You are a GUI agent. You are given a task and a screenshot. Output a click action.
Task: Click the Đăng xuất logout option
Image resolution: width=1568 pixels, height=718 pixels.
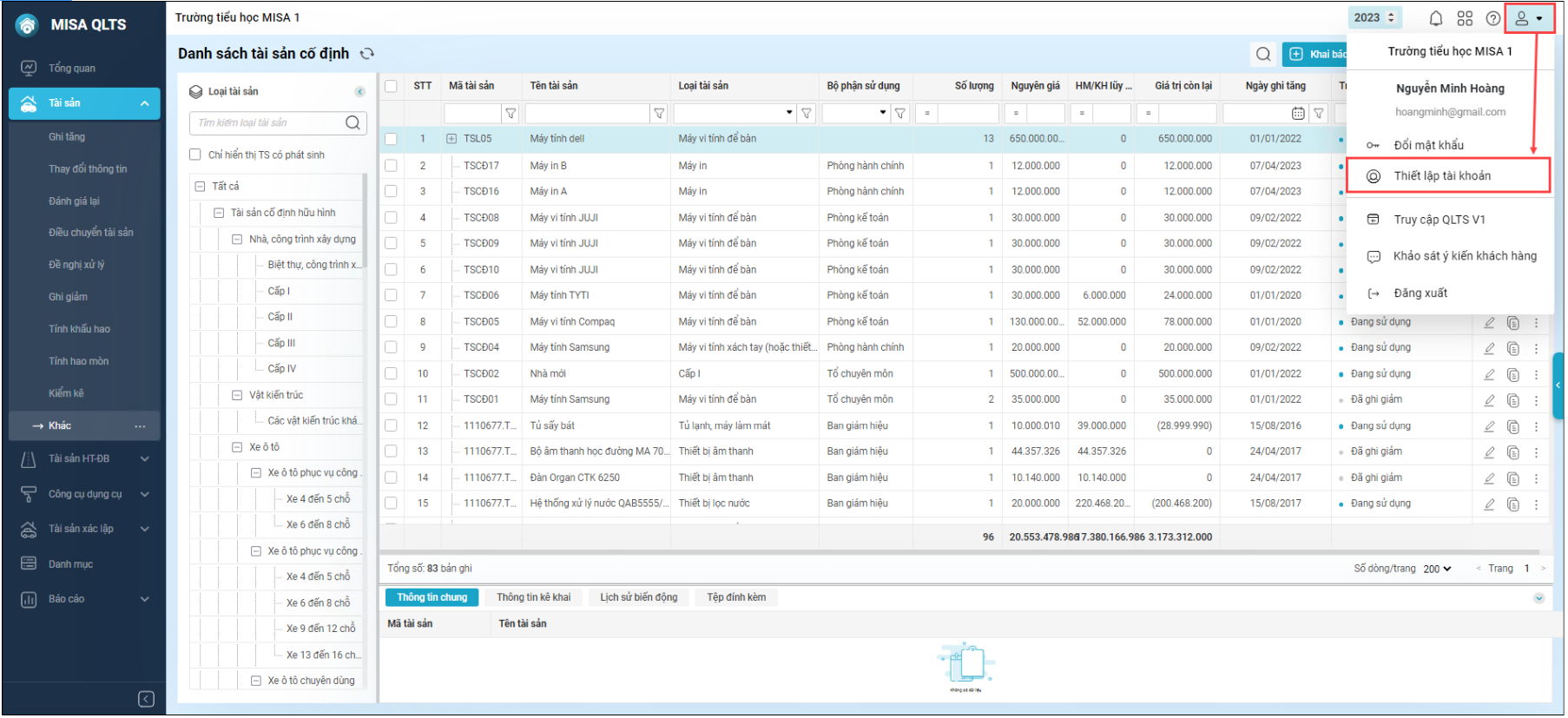(1420, 293)
